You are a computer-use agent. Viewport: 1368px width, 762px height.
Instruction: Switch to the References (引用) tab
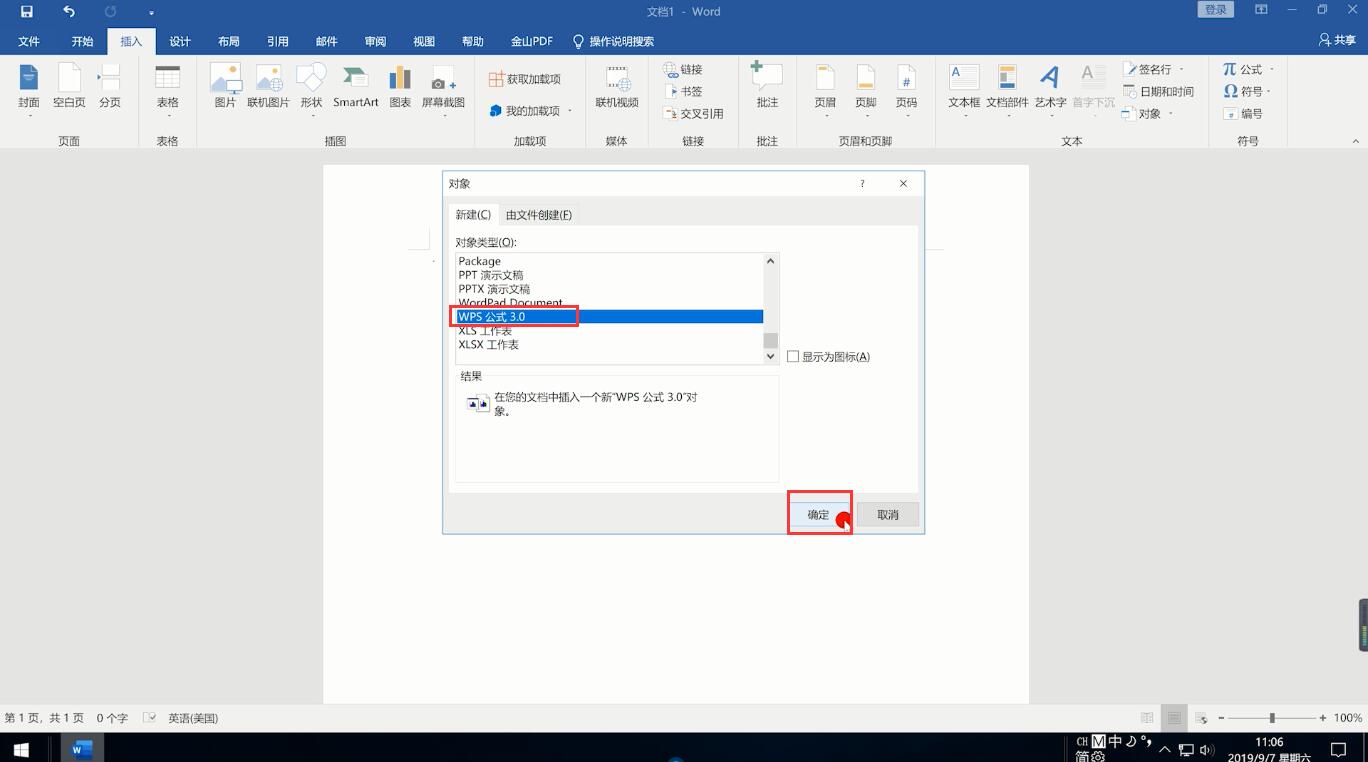(278, 41)
